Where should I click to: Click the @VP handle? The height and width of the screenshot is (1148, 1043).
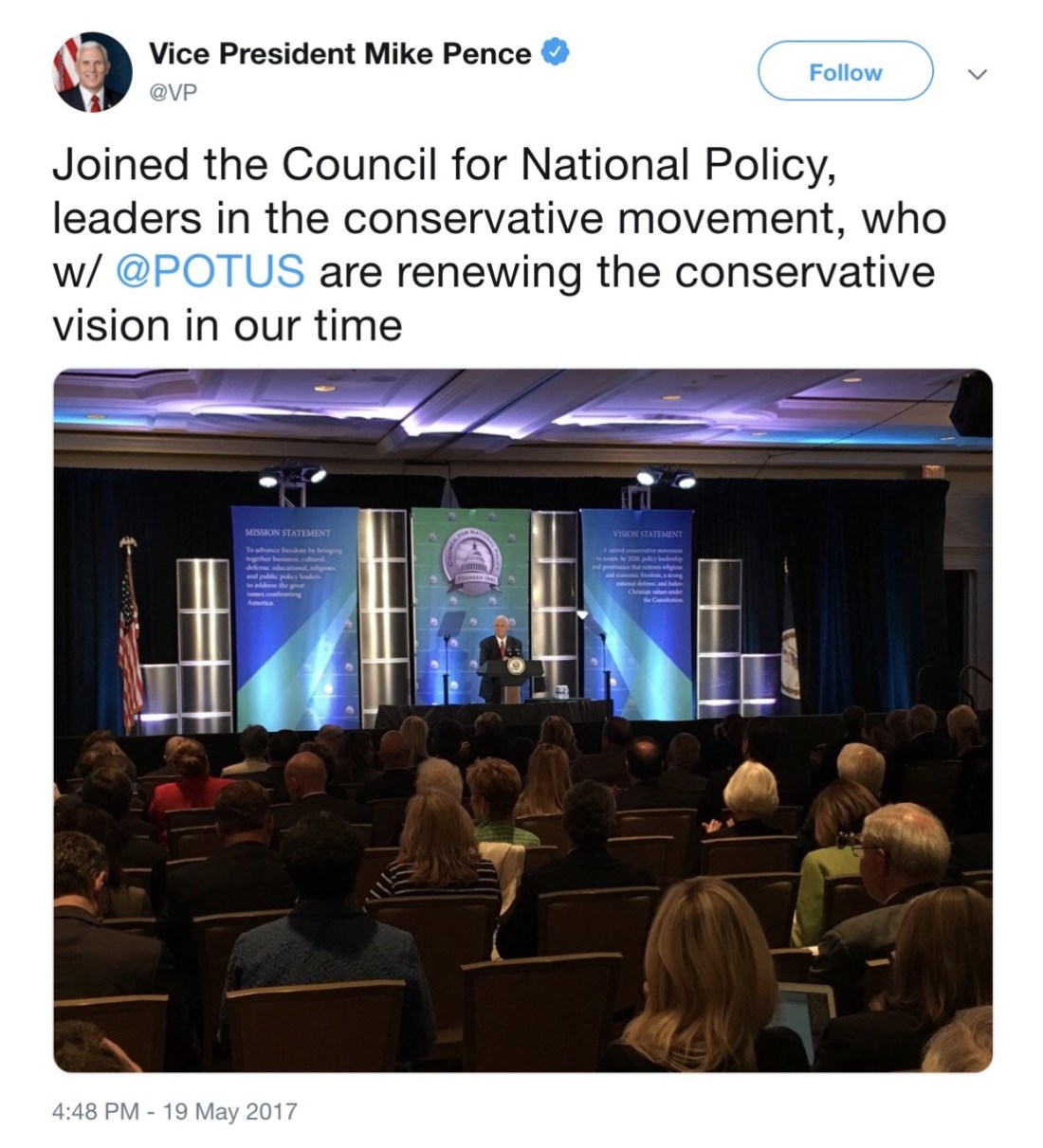click(x=174, y=93)
